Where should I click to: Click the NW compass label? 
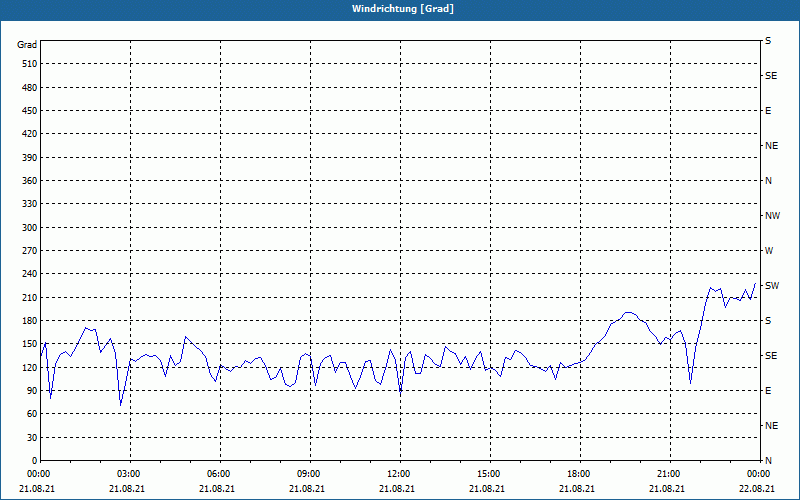pyautogui.click(x=772, y=216)
